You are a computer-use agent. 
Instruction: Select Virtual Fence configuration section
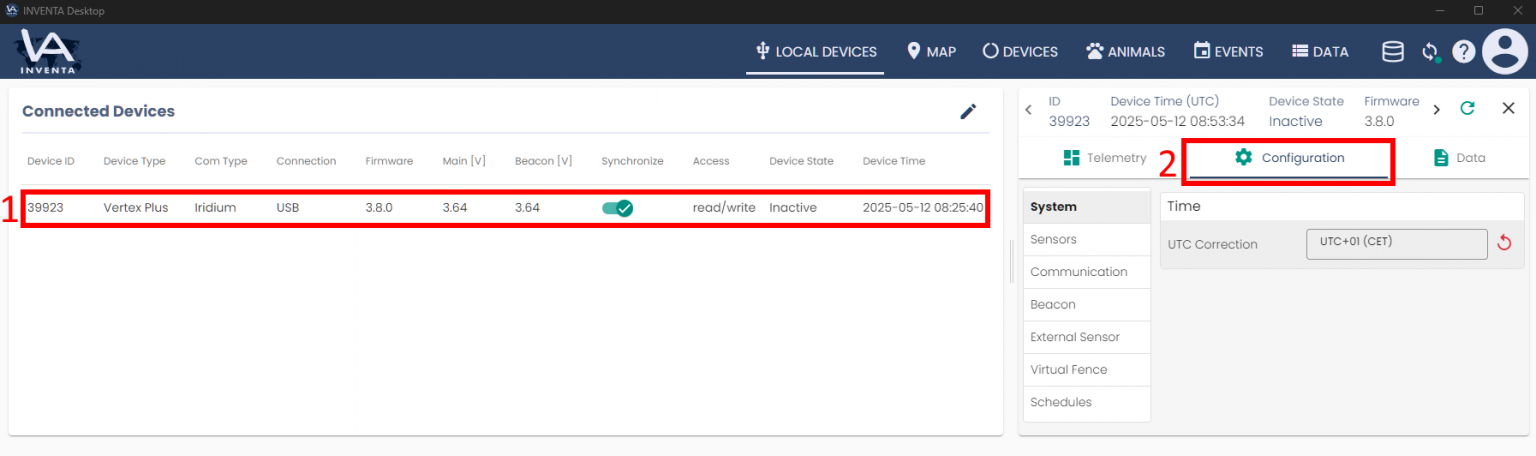click(1068, 370)
